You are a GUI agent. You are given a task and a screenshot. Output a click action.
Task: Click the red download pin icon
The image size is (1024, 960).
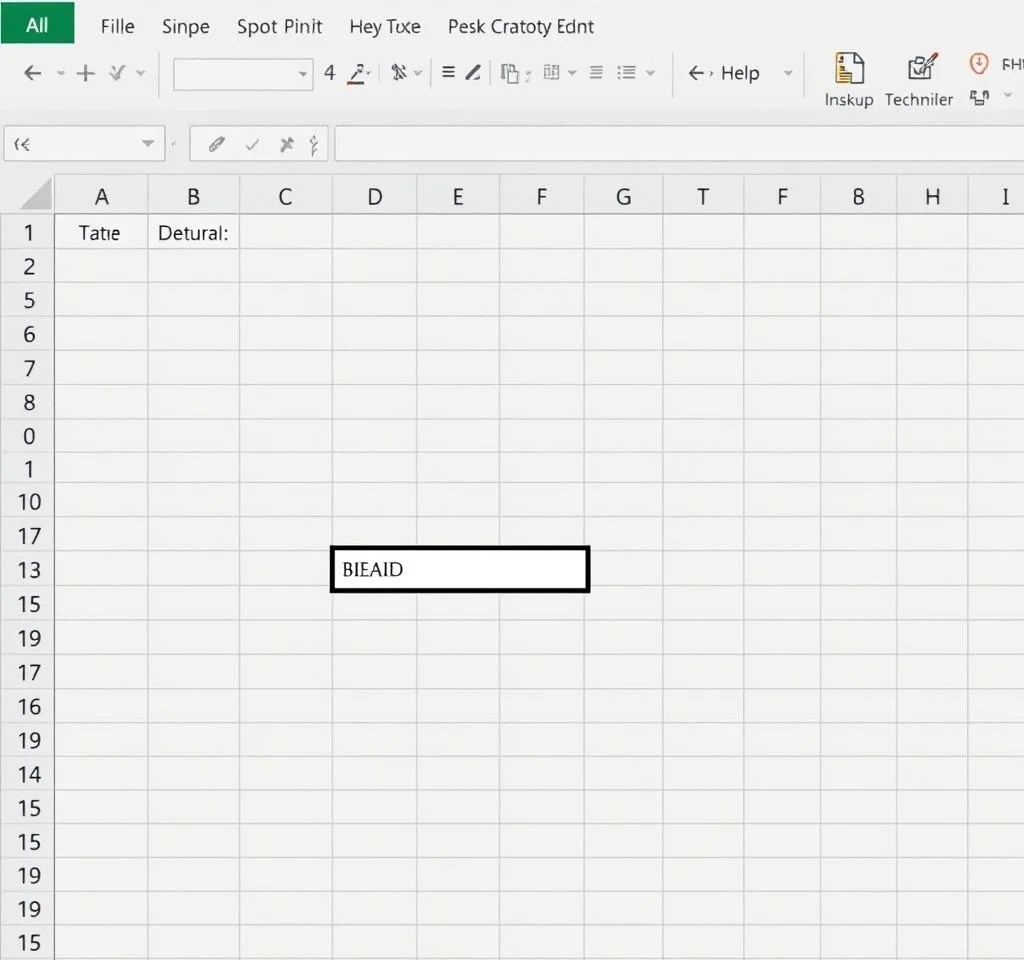pos(978,64)
